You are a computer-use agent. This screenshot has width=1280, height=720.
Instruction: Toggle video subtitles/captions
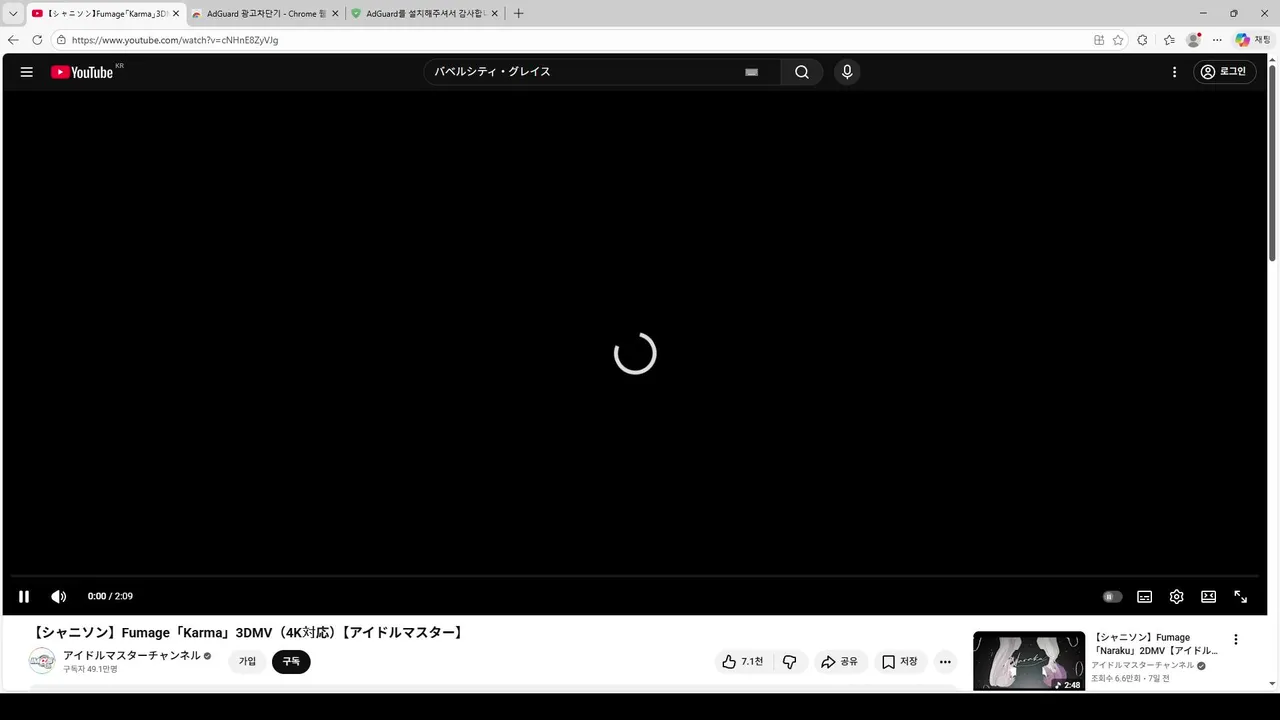(x=1144, y=596)
